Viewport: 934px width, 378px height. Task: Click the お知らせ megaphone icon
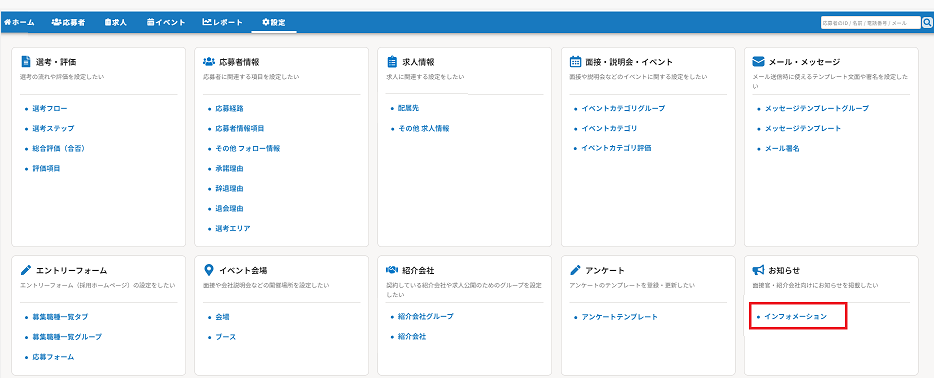pyautogui.click(x=758, y=270)
